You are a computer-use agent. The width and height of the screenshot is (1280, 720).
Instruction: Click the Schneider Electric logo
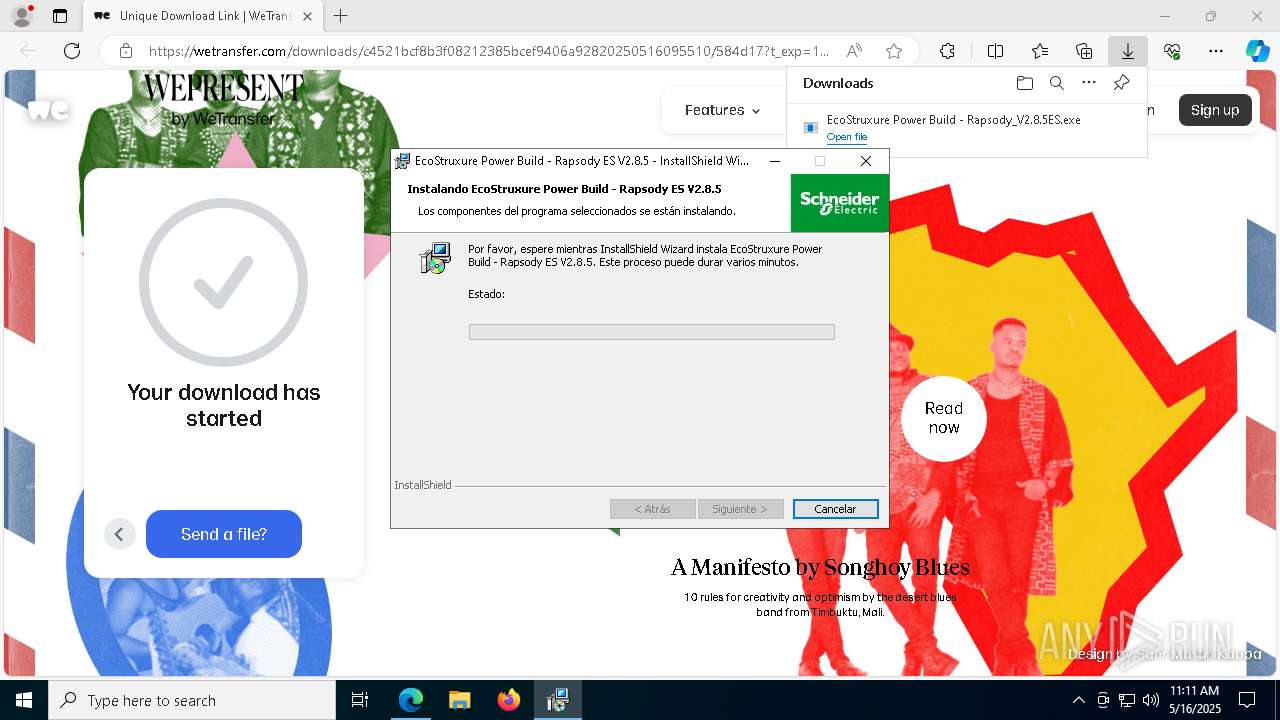839,203
